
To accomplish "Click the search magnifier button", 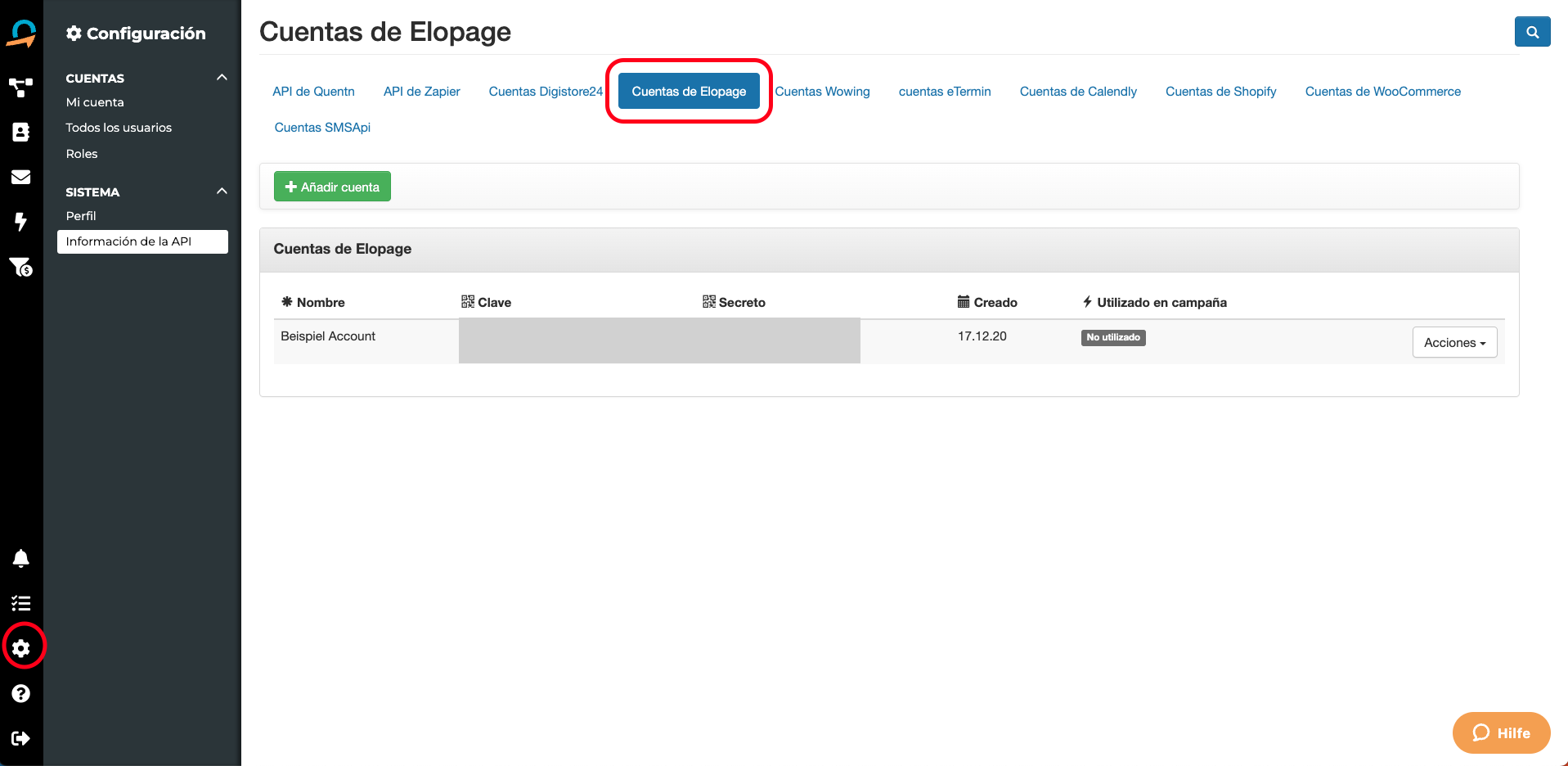I will coord(1532,32).
